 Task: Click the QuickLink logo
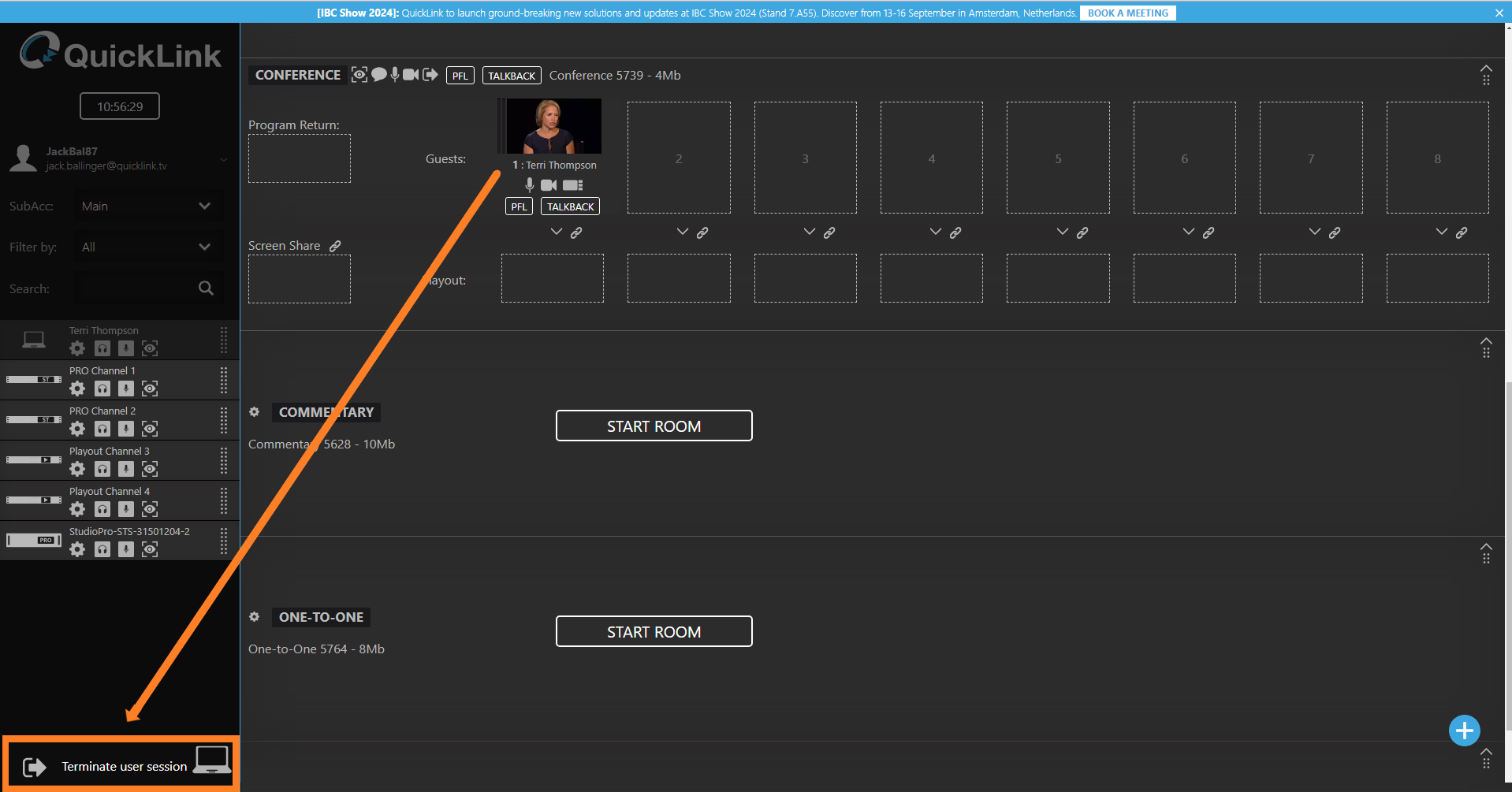121,52
